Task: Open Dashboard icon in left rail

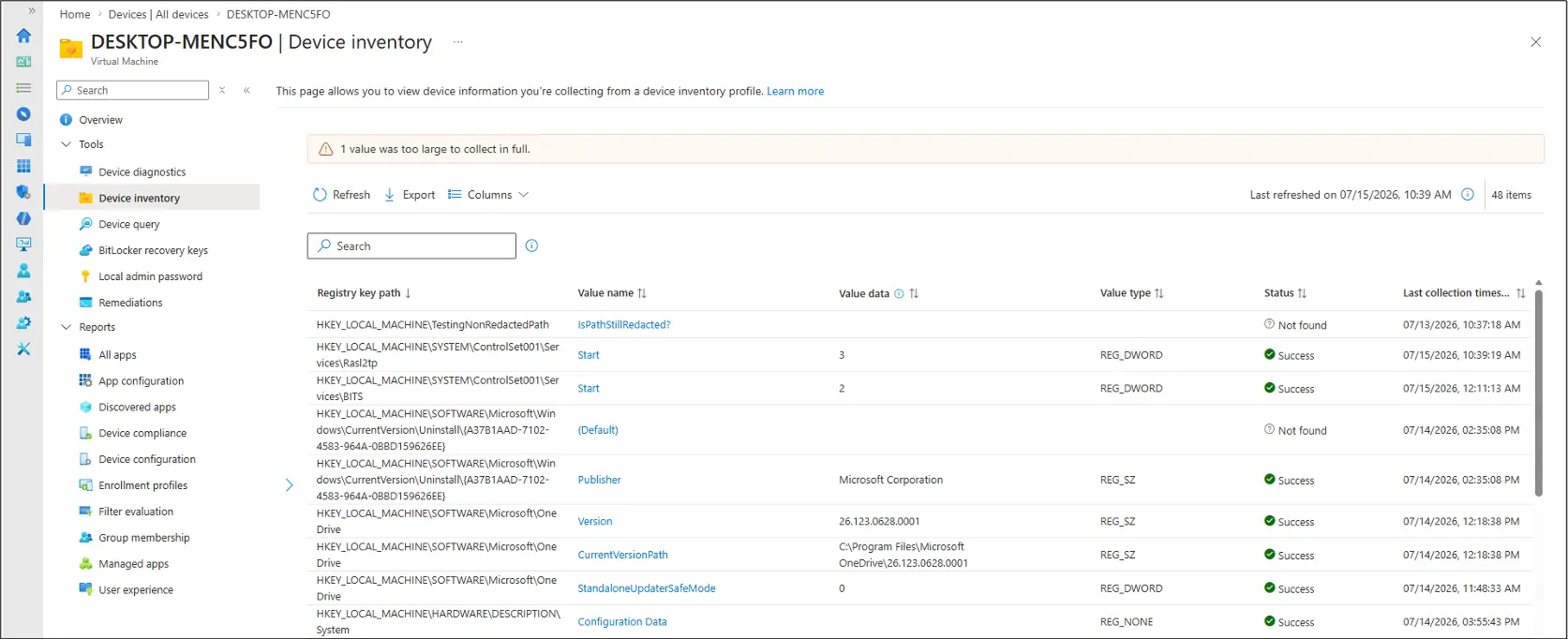Action: (x=23, y=62)
